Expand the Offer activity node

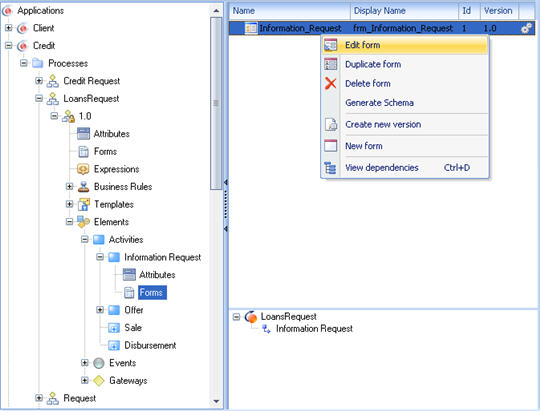[100, 310]
